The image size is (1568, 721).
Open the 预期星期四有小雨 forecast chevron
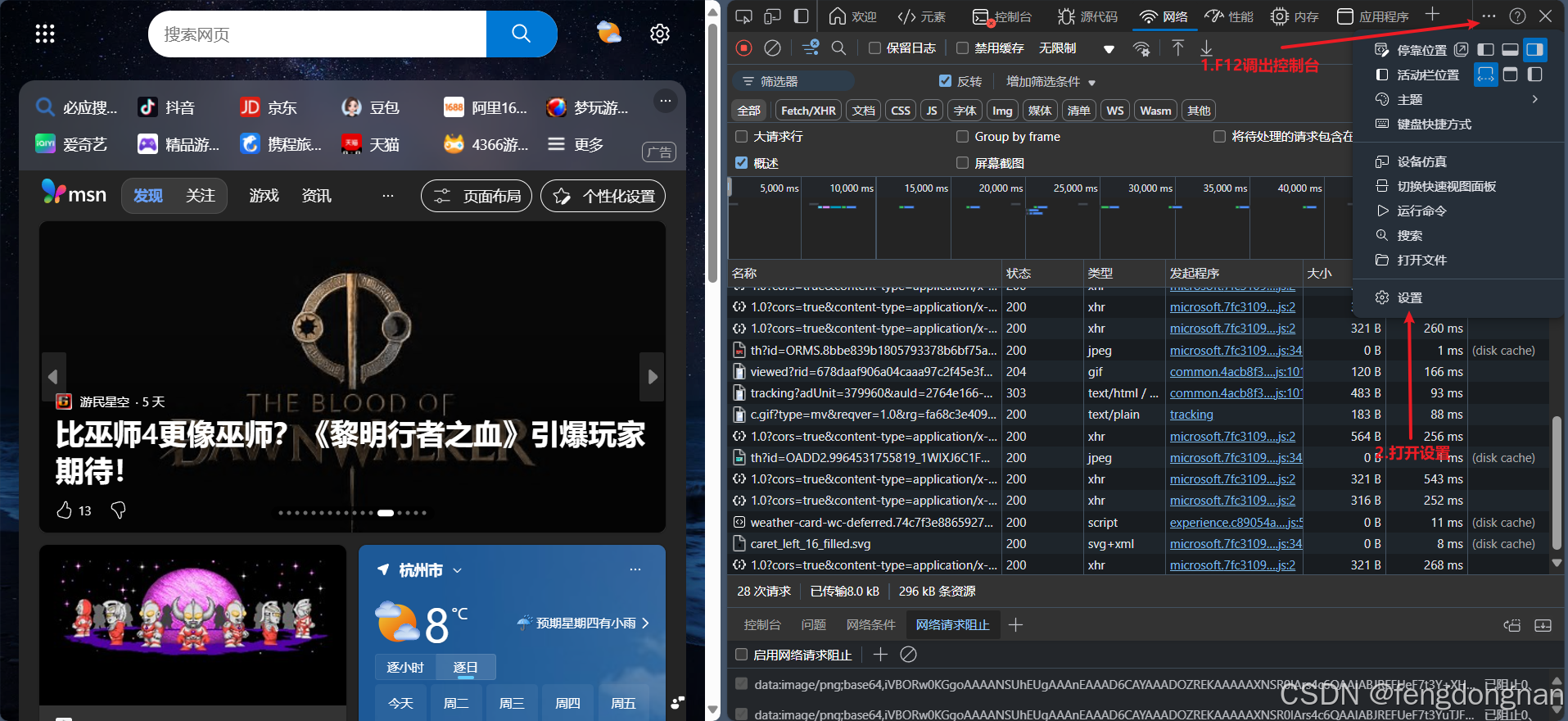[x=646, y=624]
